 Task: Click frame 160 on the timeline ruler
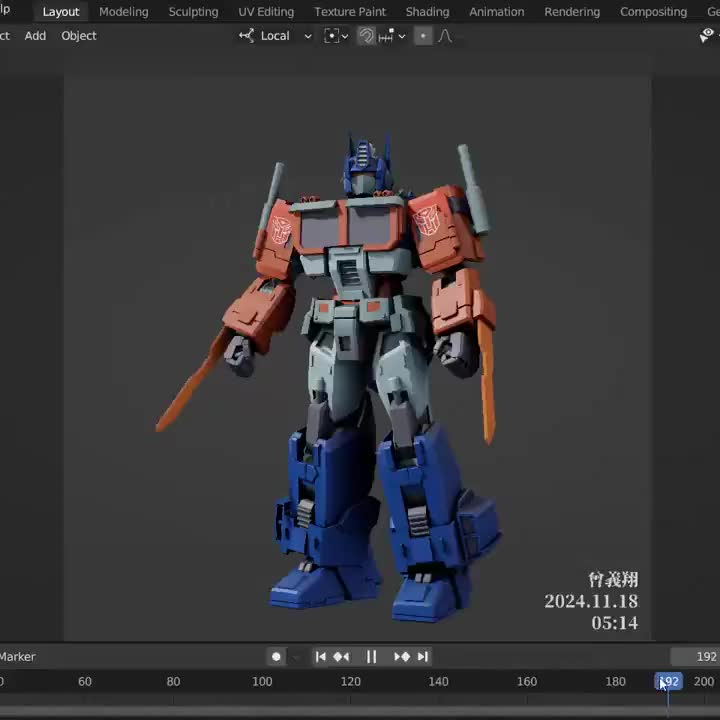point(527,681)
